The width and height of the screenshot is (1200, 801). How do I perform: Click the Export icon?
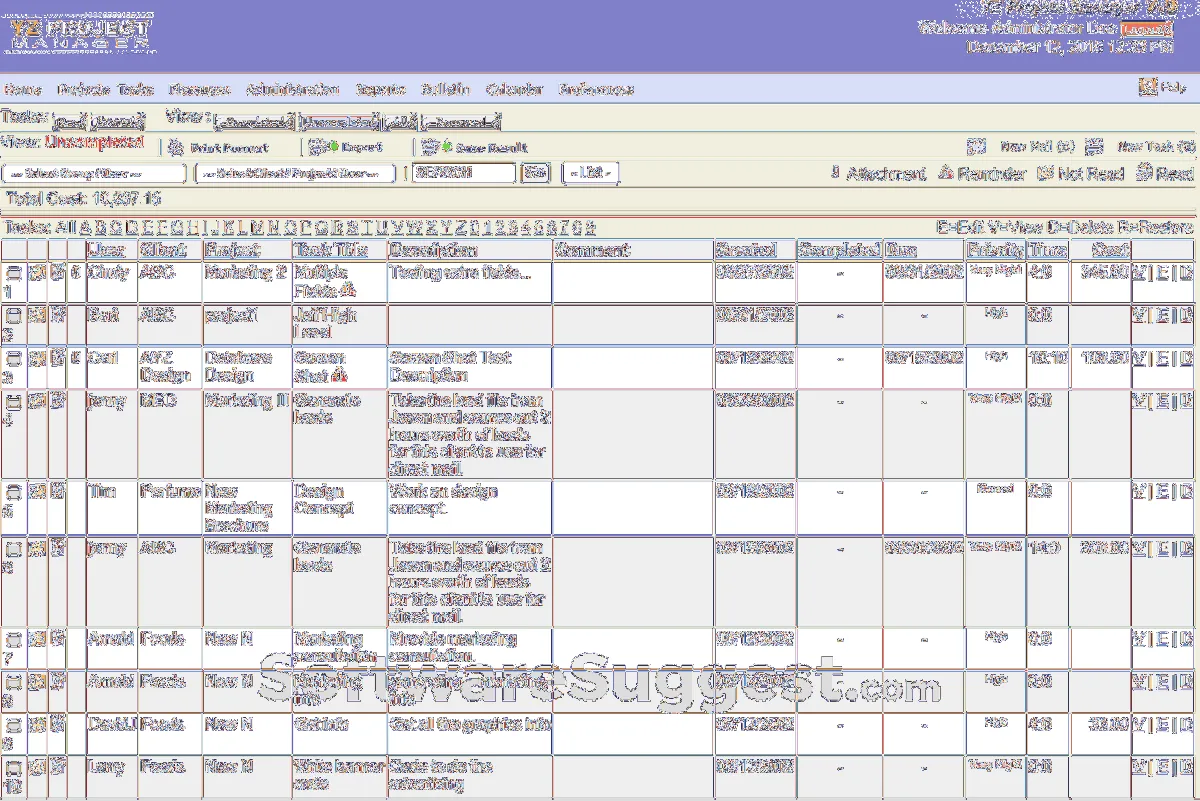[x=321, y=147]
